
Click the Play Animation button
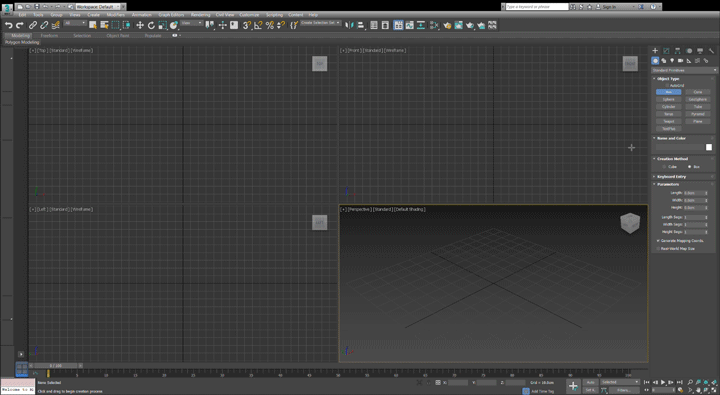pos(663,382)
